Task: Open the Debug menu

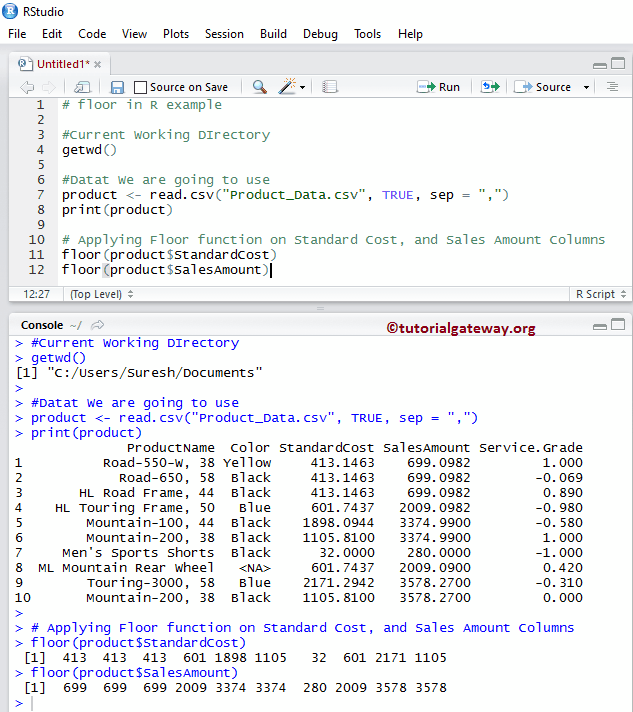Action: pos(320,34)
